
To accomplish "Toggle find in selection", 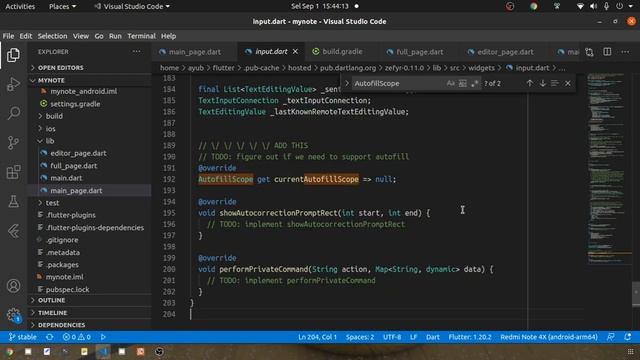I will point(554,83).
